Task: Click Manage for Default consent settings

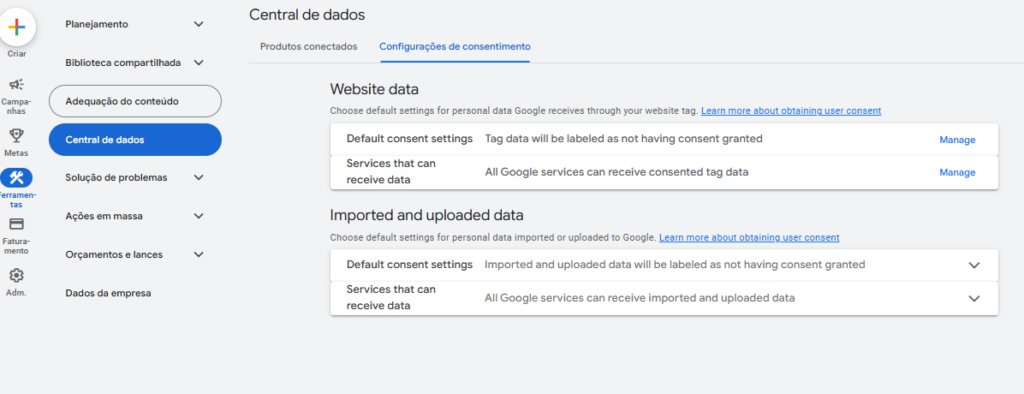Action: pos(957,140)
